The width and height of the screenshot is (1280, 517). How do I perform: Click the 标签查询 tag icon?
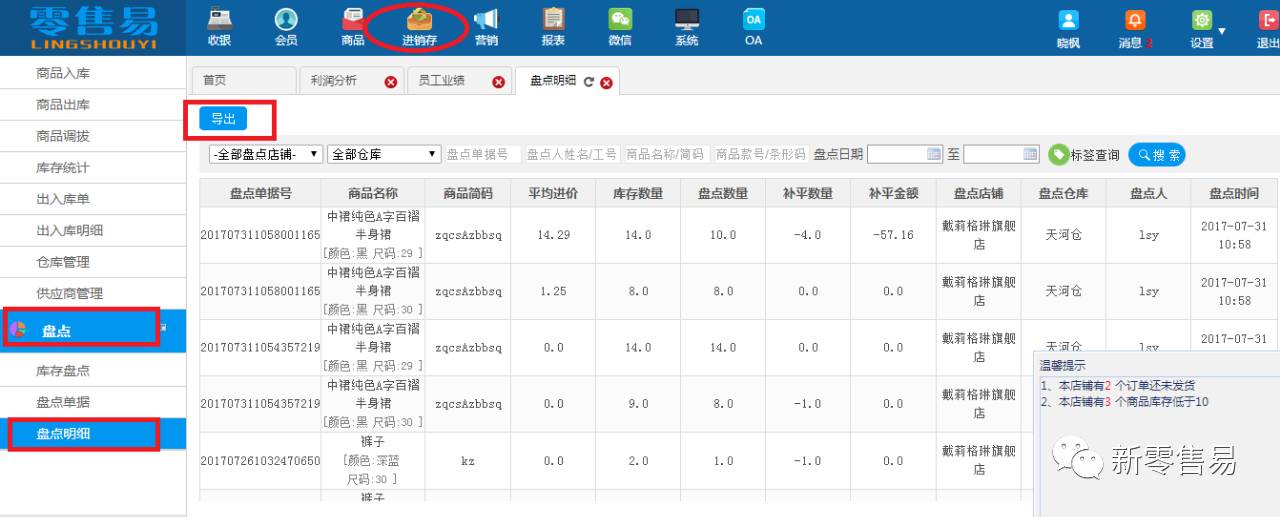[x=1058, y=155]
